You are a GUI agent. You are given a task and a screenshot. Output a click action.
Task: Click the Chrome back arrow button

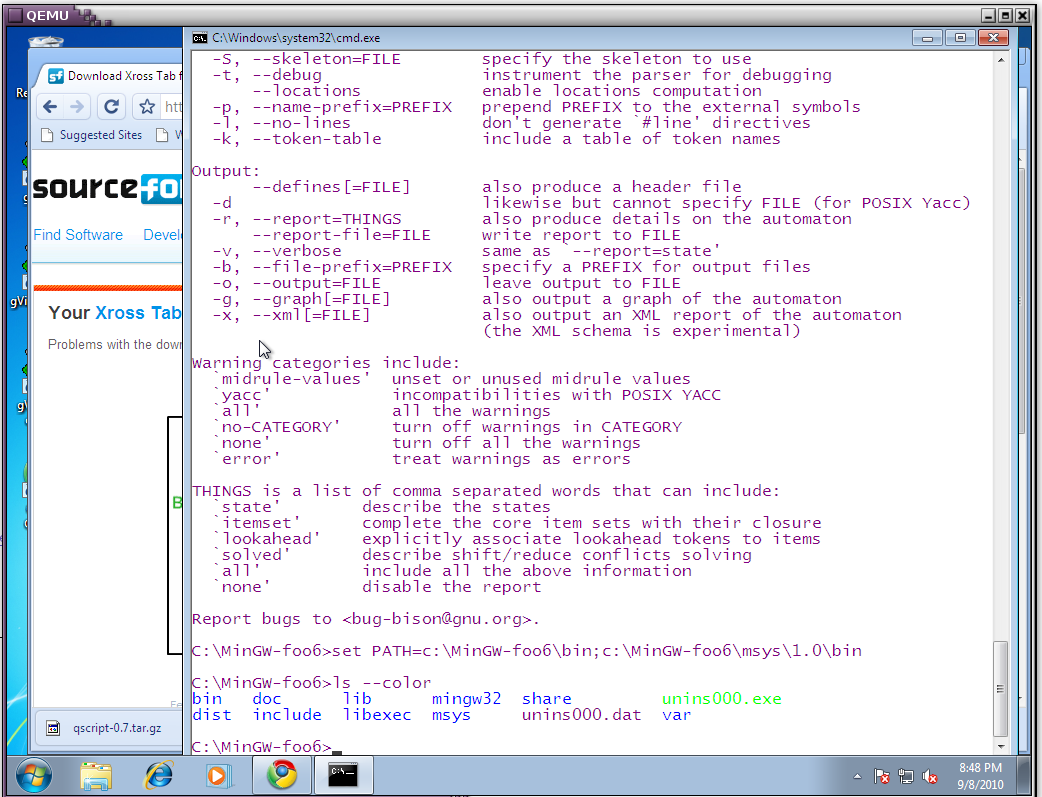pyautogui.click(x=49, y=107)
